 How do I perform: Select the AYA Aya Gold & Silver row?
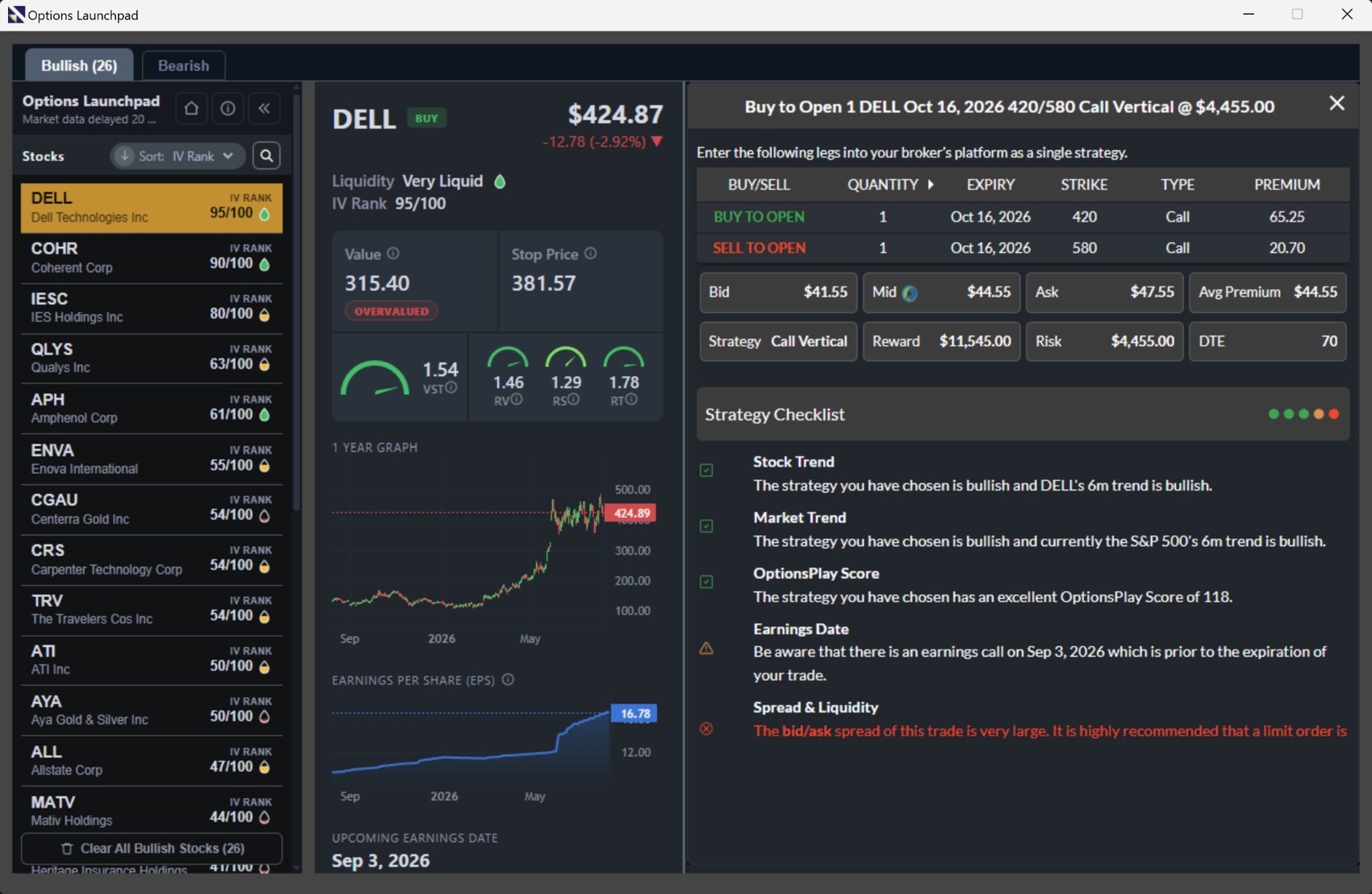(152, 711)
